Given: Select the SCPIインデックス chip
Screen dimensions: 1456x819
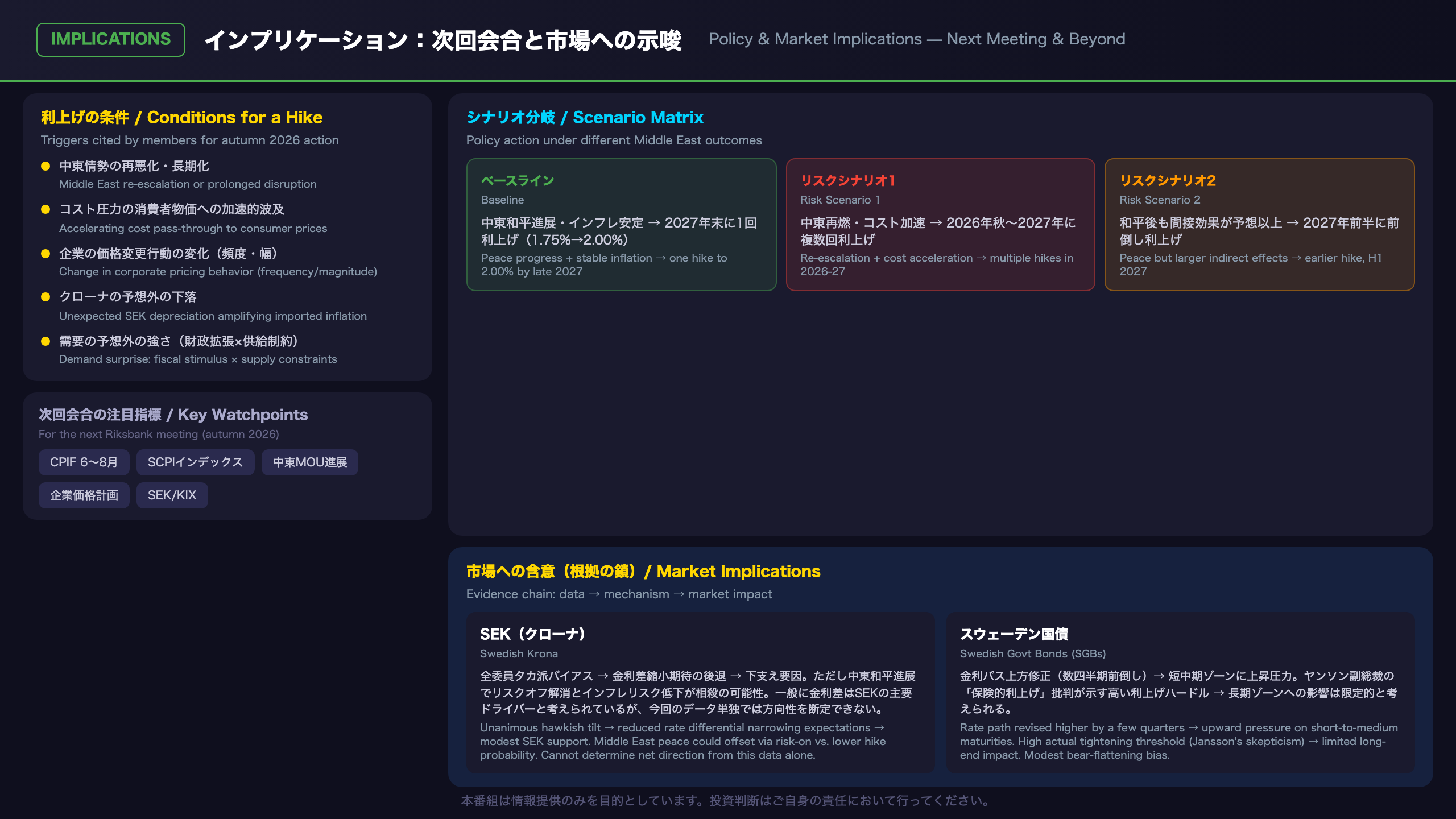Looking at the screenshot, I should pos(195,462).
